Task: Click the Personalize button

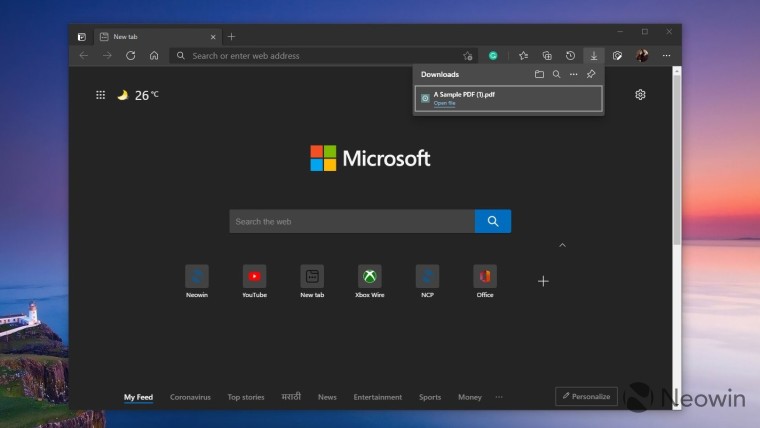Action: pos(586,396)
